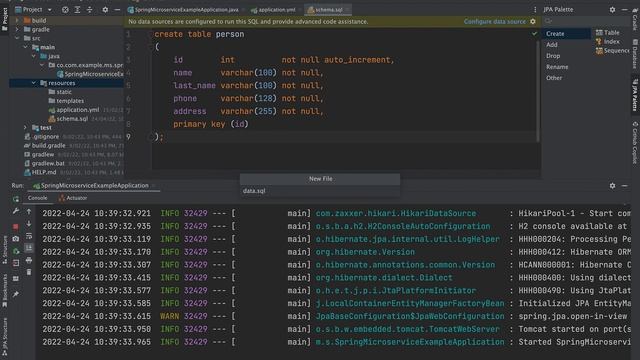Click the print icon in console toolbar
The width and height of the screenshot is (640, 360).
pos(29,260)
